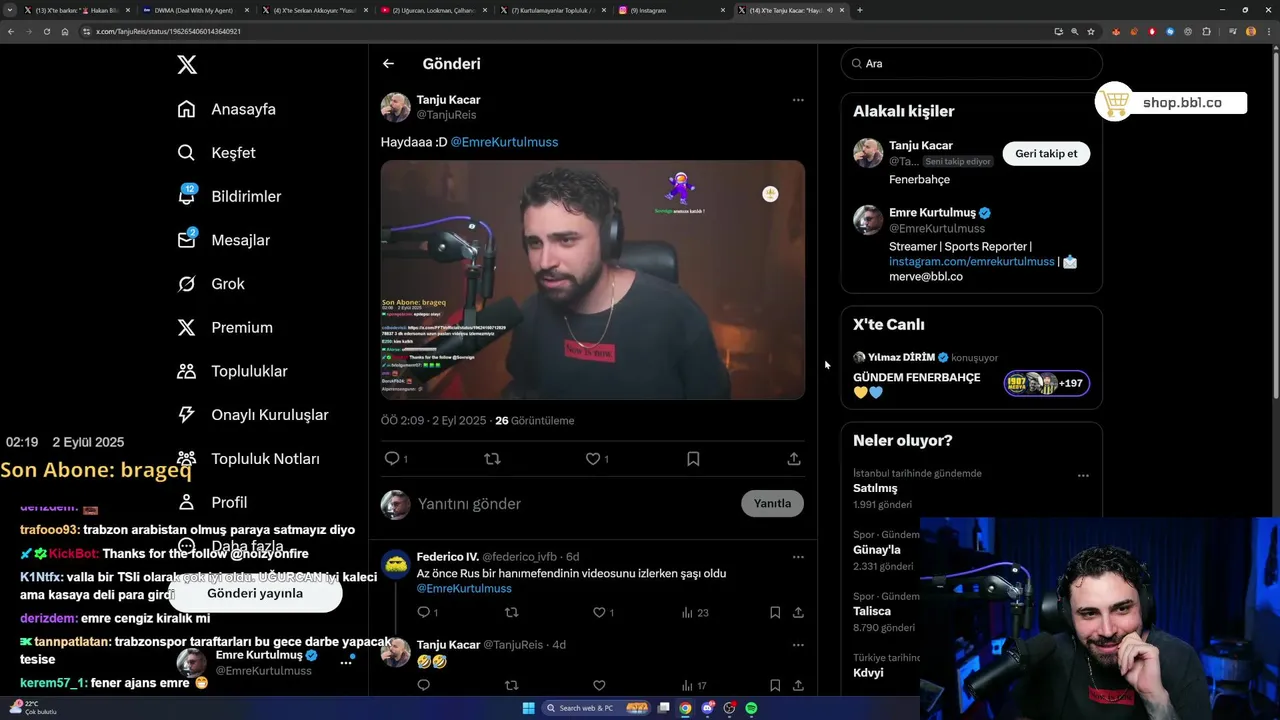Open Keşfet explore page
This screenshot has height=720, width=1280.
pyautogui.click(x=216, y=153)
